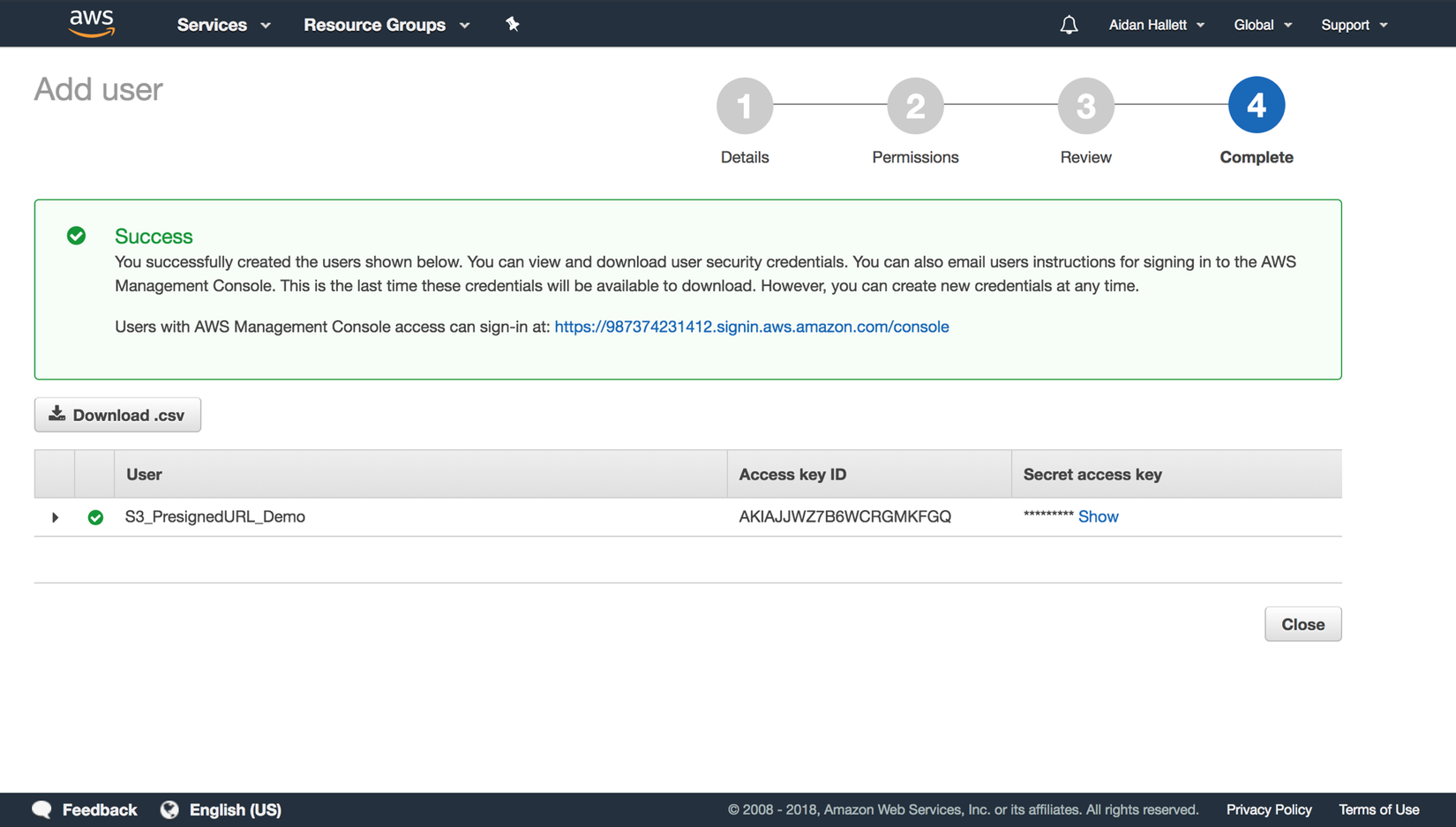The width and height of the screenshot is (1456, 827).
Task: Go to step 3 Review
Action: pyautogui.click(x=1085, y=106)
